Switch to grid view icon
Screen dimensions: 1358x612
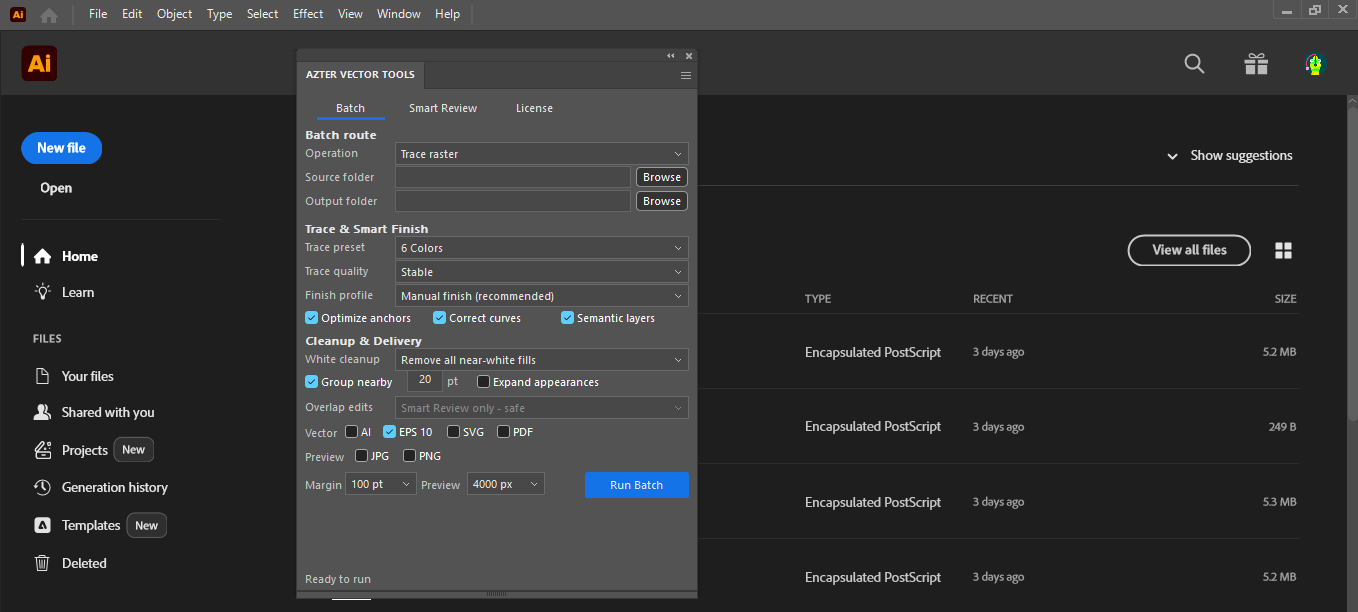[x=1284, y=251]
